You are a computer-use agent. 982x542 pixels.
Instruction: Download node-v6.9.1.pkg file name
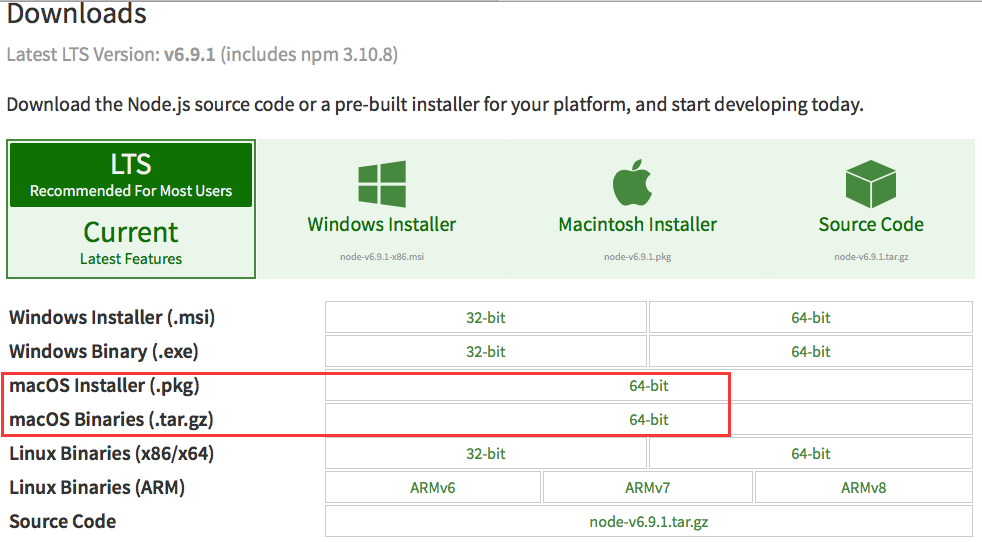click(x=638, y=257)
